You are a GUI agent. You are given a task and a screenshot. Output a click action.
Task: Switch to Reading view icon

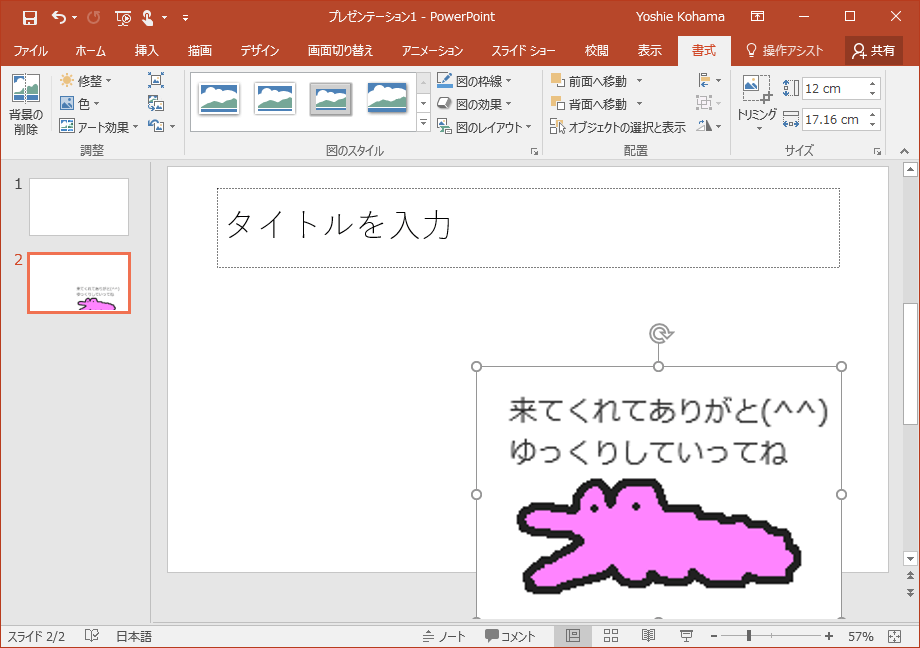[648, 636]
